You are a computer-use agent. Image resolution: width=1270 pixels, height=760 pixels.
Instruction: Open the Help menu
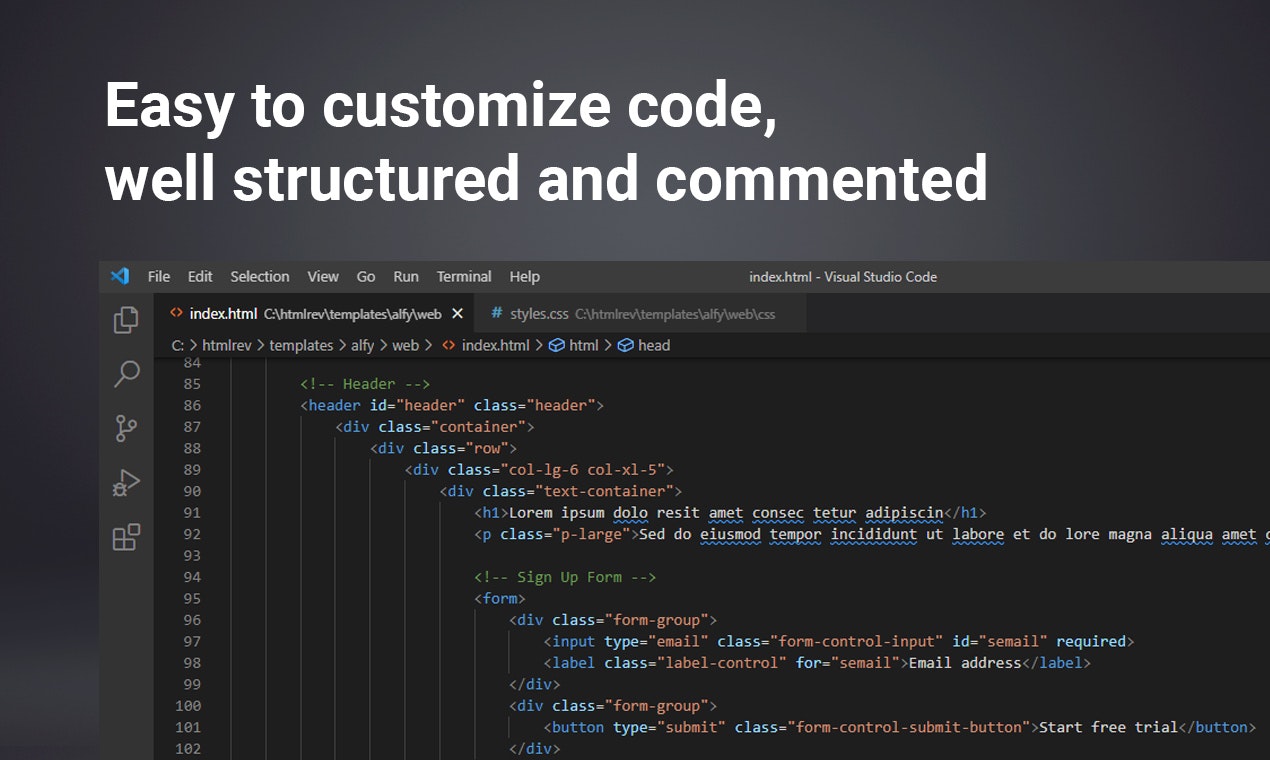(x=524, y=277)
